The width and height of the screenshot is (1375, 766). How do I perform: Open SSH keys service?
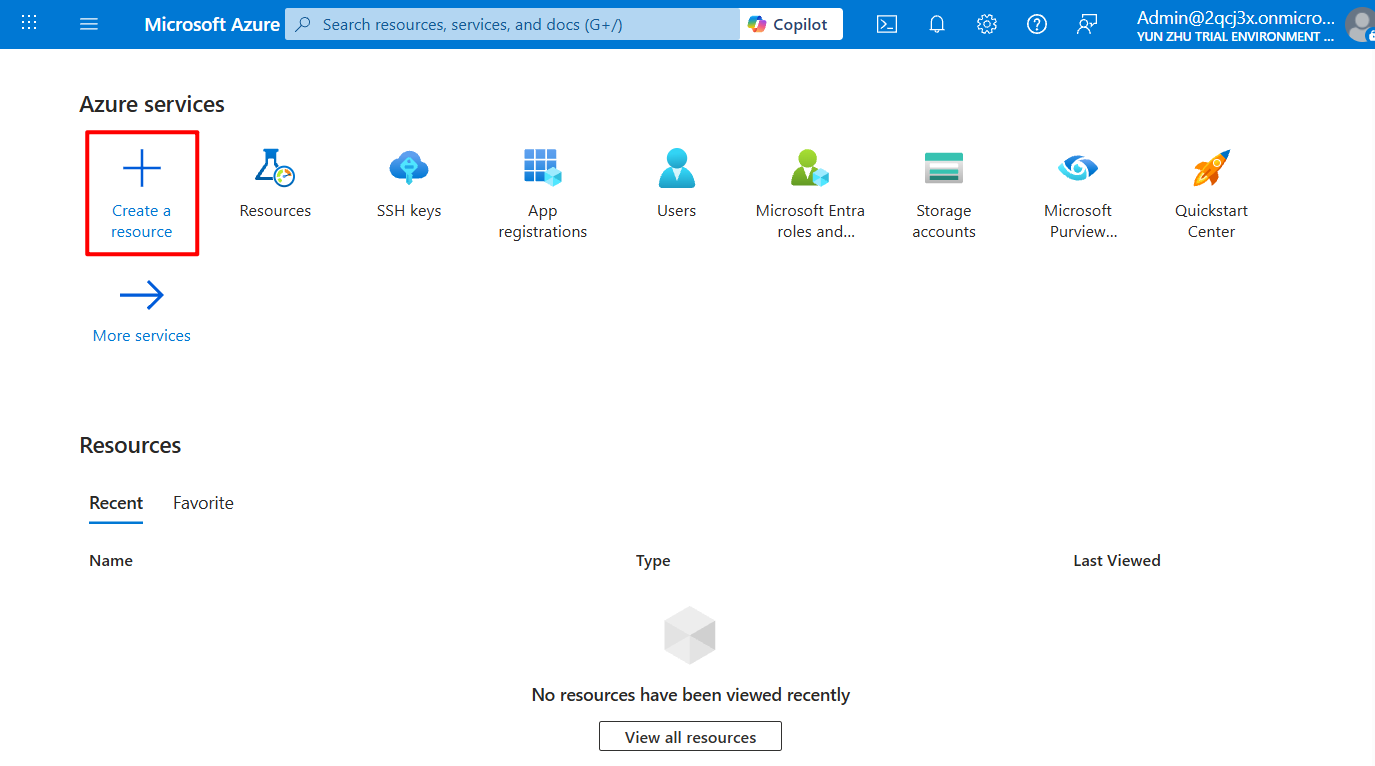[409, 169]
